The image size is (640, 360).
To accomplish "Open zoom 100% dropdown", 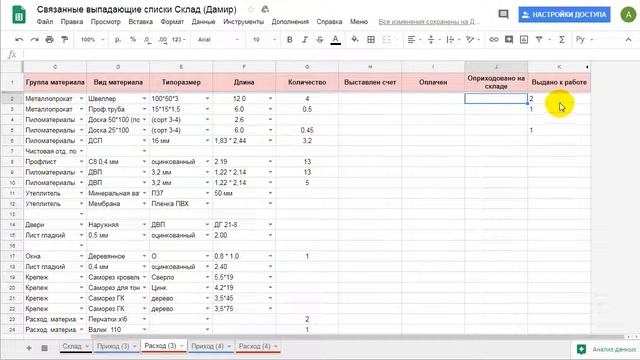I will [x=92, y=40].
